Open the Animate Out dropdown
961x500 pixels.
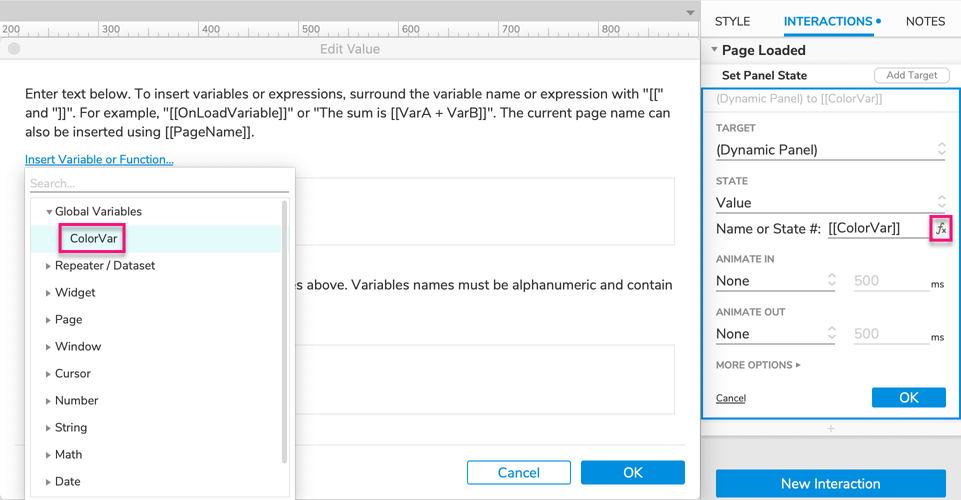pyautogui.click(x=775, y=334)
